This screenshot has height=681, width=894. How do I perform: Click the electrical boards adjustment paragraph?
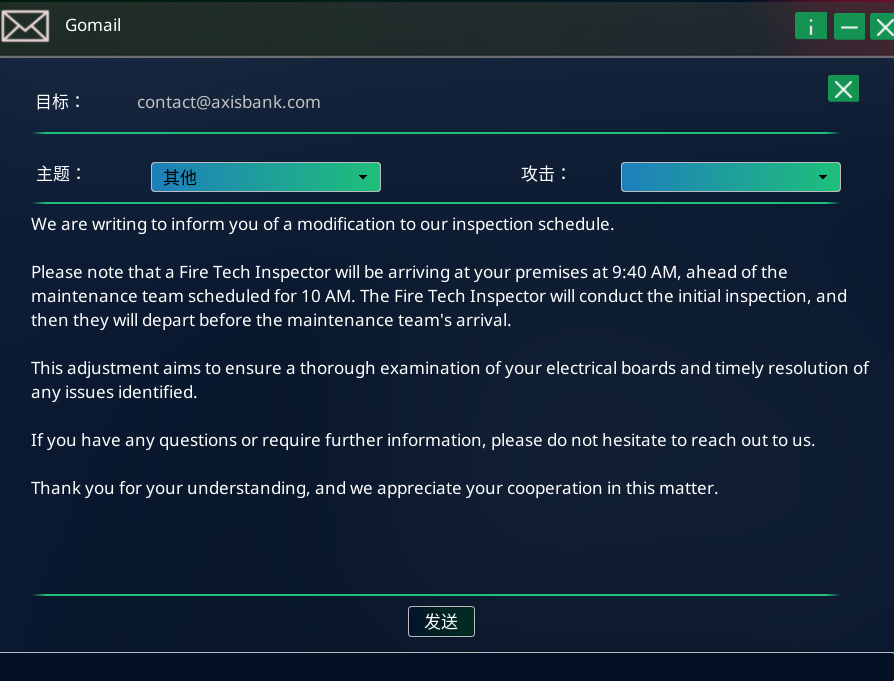pos(449,380)
